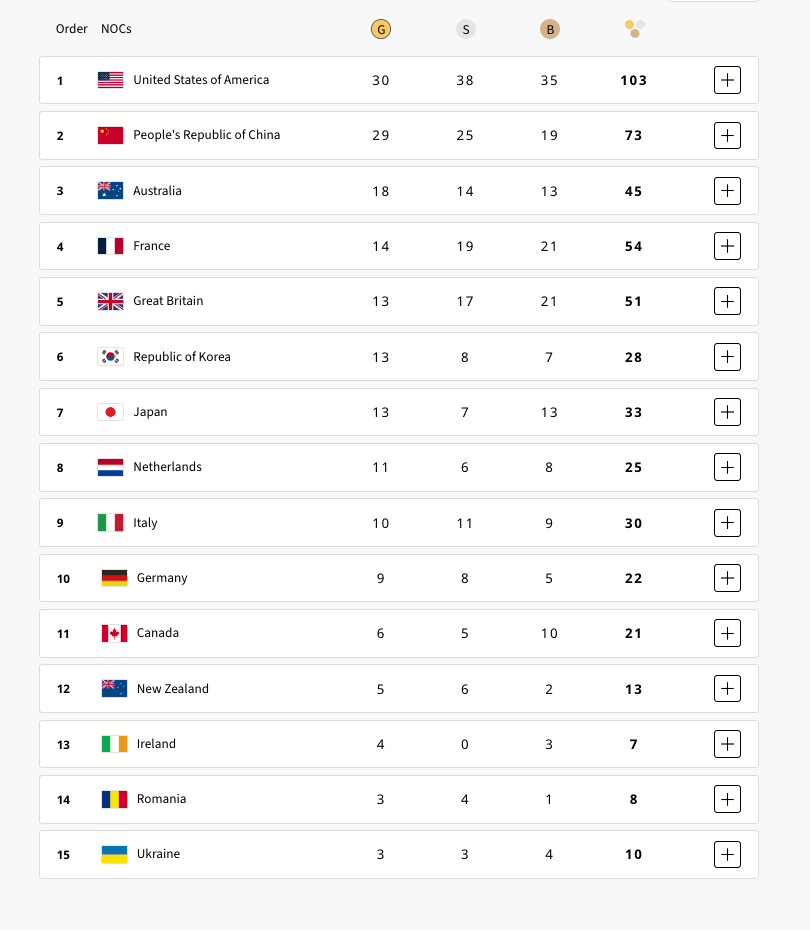Click the Japan flag icon
810x930 pixels.
point(110,412)
